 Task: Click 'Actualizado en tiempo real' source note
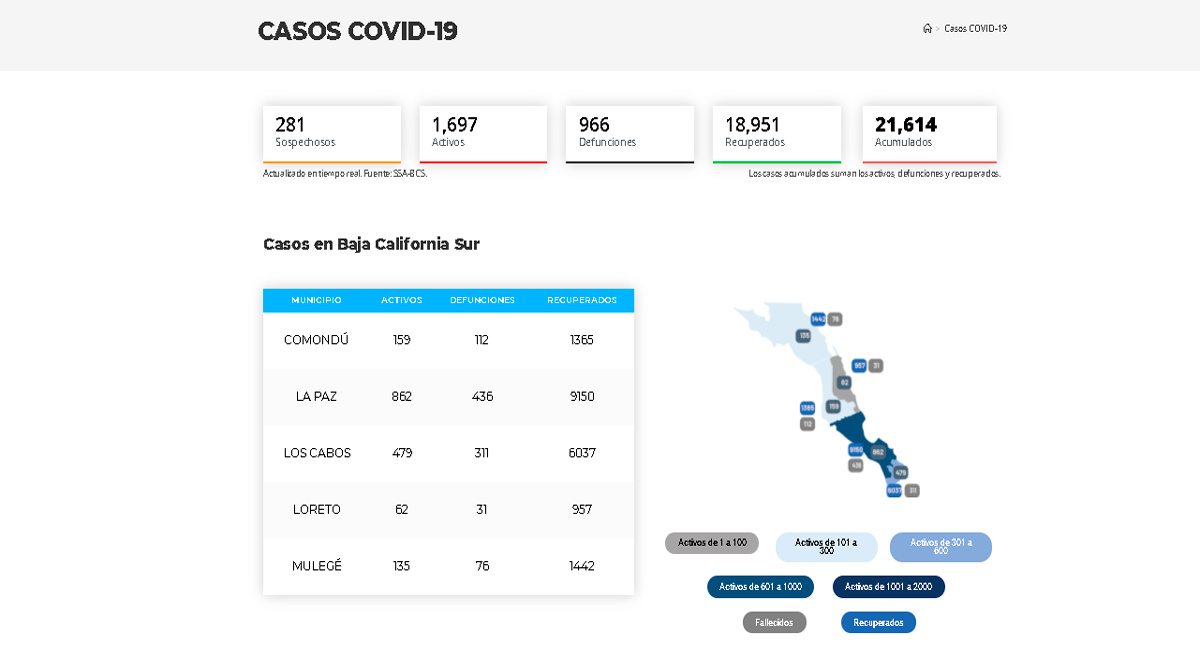[x=345, y=174]
